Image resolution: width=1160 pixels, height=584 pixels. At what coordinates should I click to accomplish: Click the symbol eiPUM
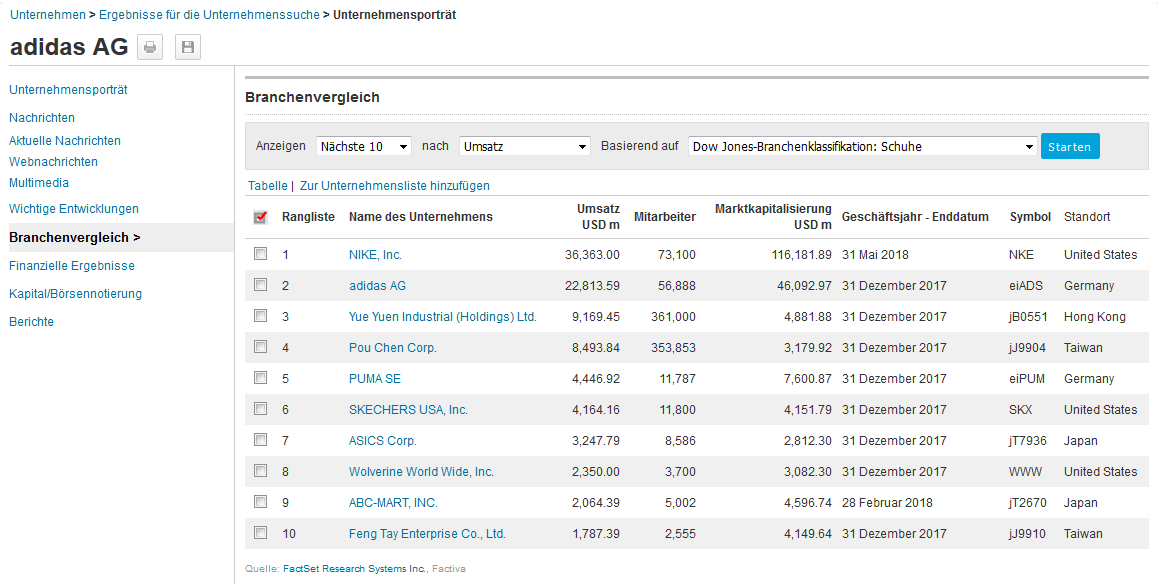click(1027, 379)
